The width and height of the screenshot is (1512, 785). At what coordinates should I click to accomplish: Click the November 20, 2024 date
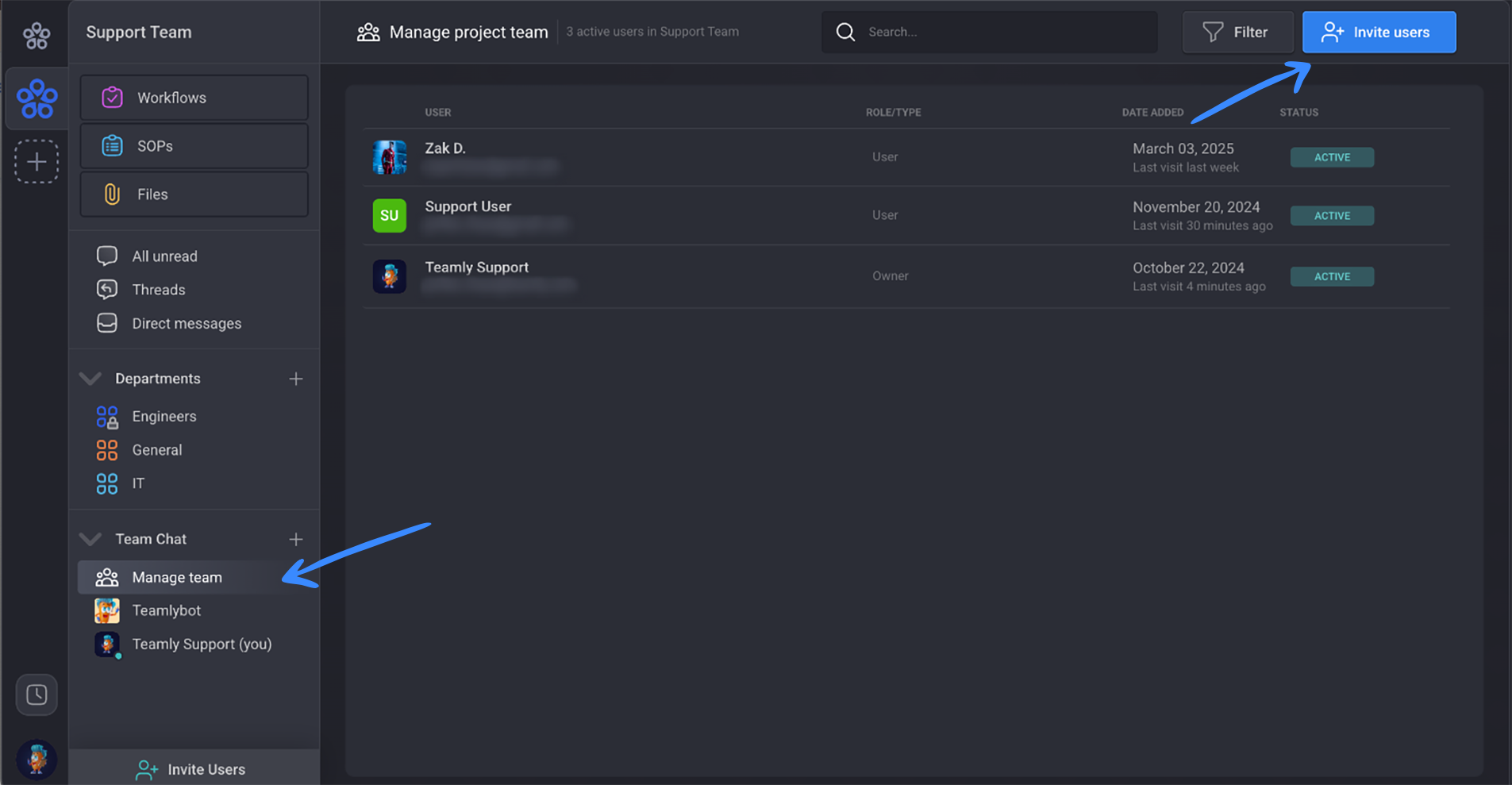(1196, 207)
